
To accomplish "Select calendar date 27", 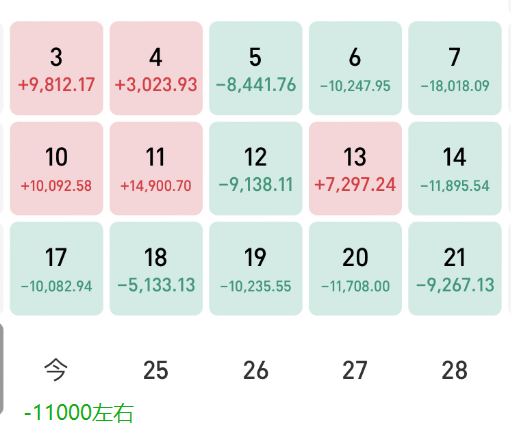I will point(355,370).
